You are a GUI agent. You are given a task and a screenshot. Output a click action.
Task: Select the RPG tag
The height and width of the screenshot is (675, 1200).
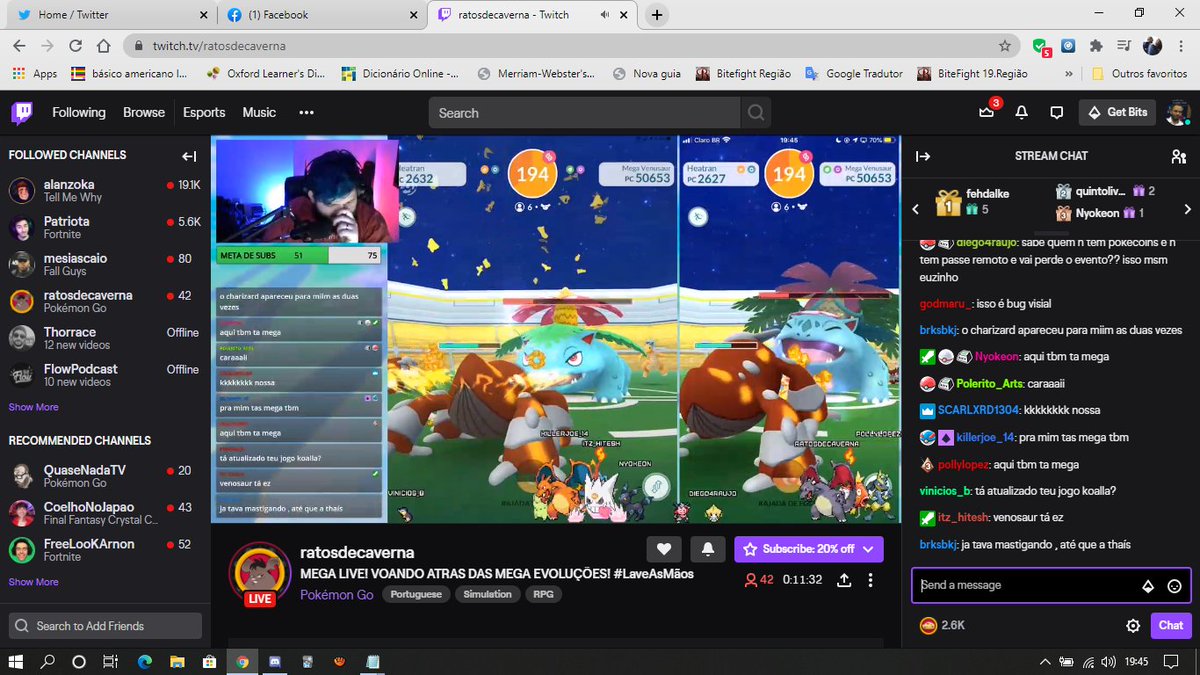[x=543, y=595]
